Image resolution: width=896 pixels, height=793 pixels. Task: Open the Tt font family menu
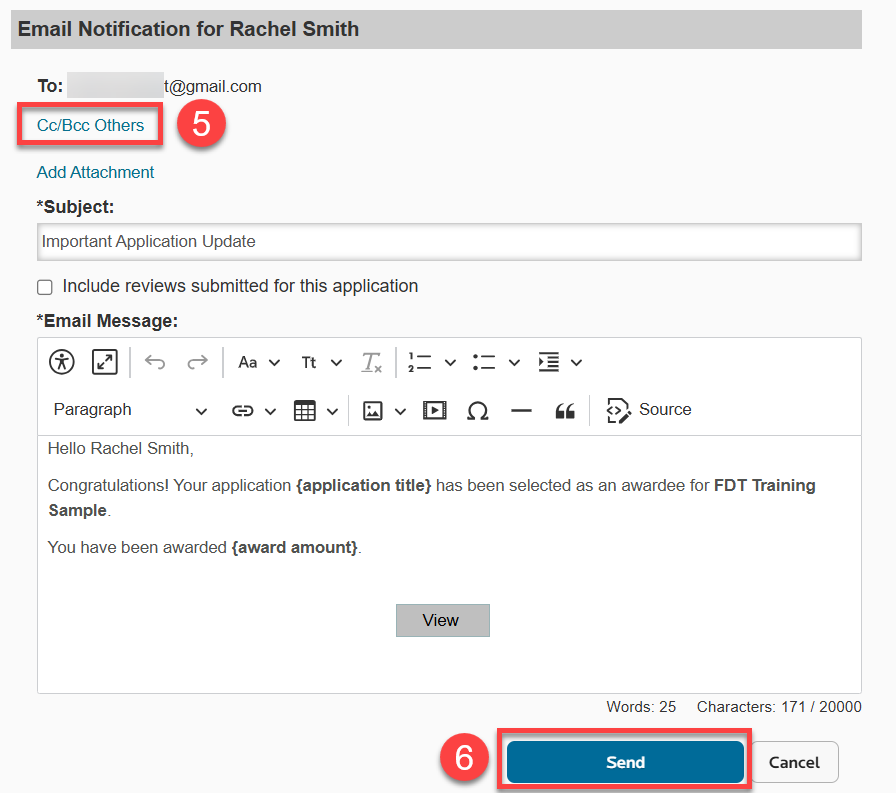pyautogui.click(x=309, y=363)
